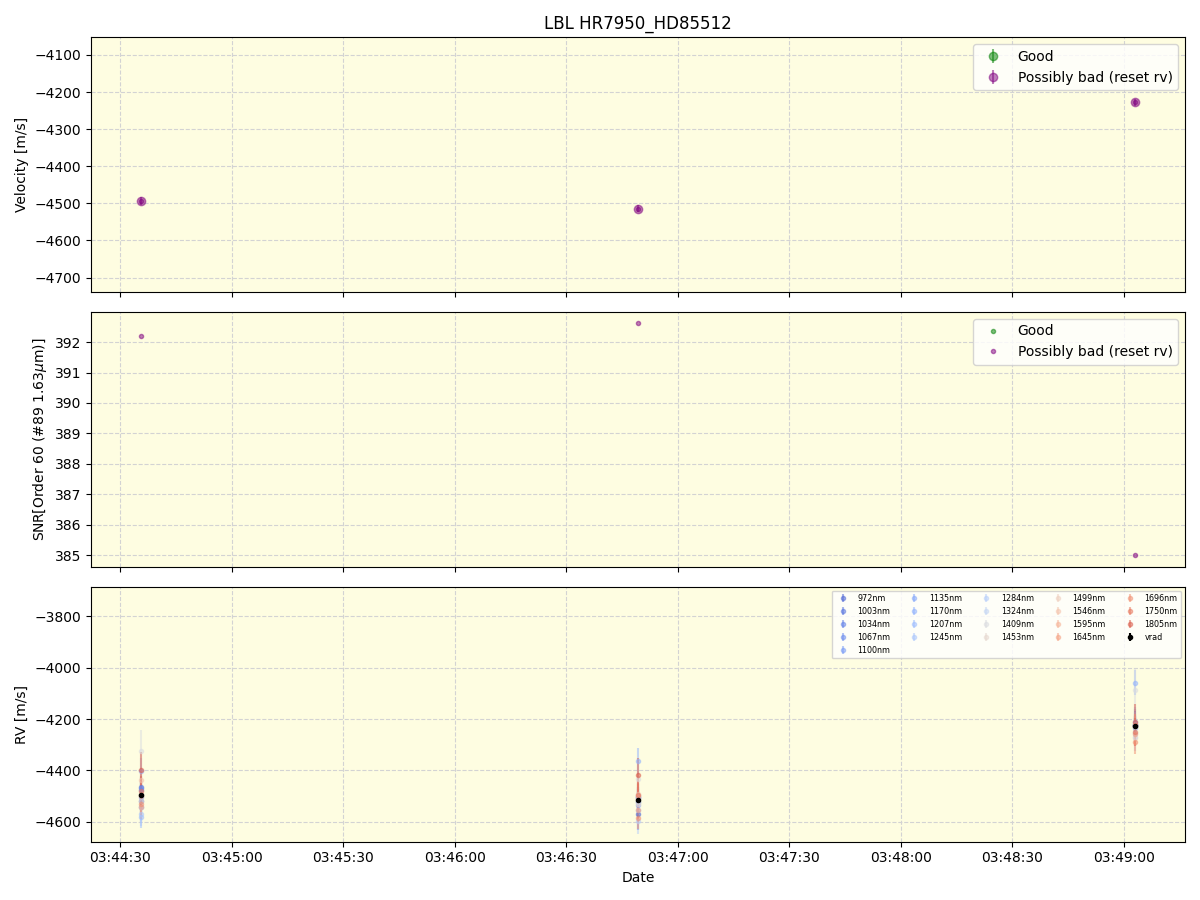Click the 1100nm legend marker
Viewport: 1200px width, 900px height.
click(843, 650)
